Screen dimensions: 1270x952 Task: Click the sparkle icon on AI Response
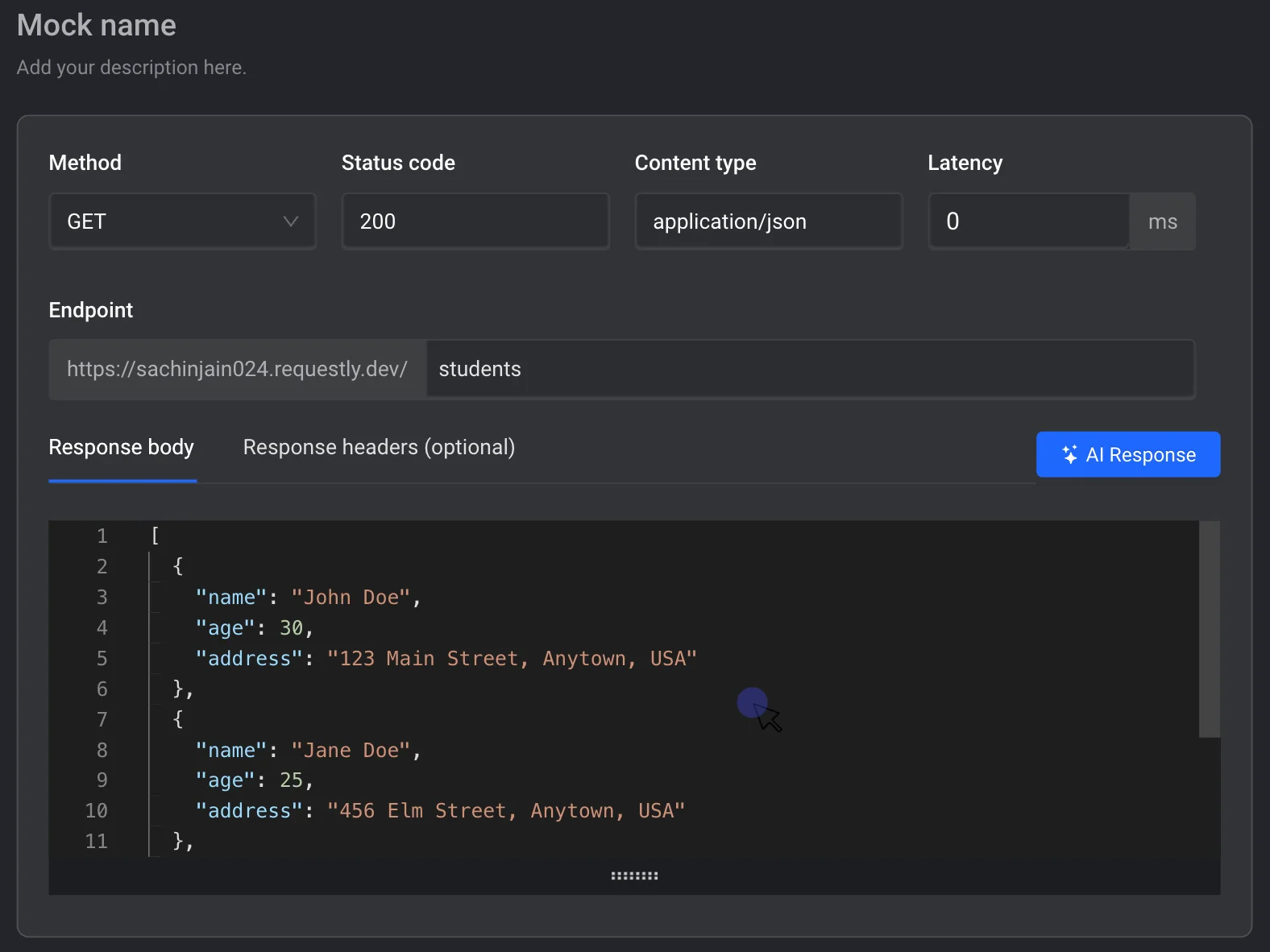(1069, 454)
